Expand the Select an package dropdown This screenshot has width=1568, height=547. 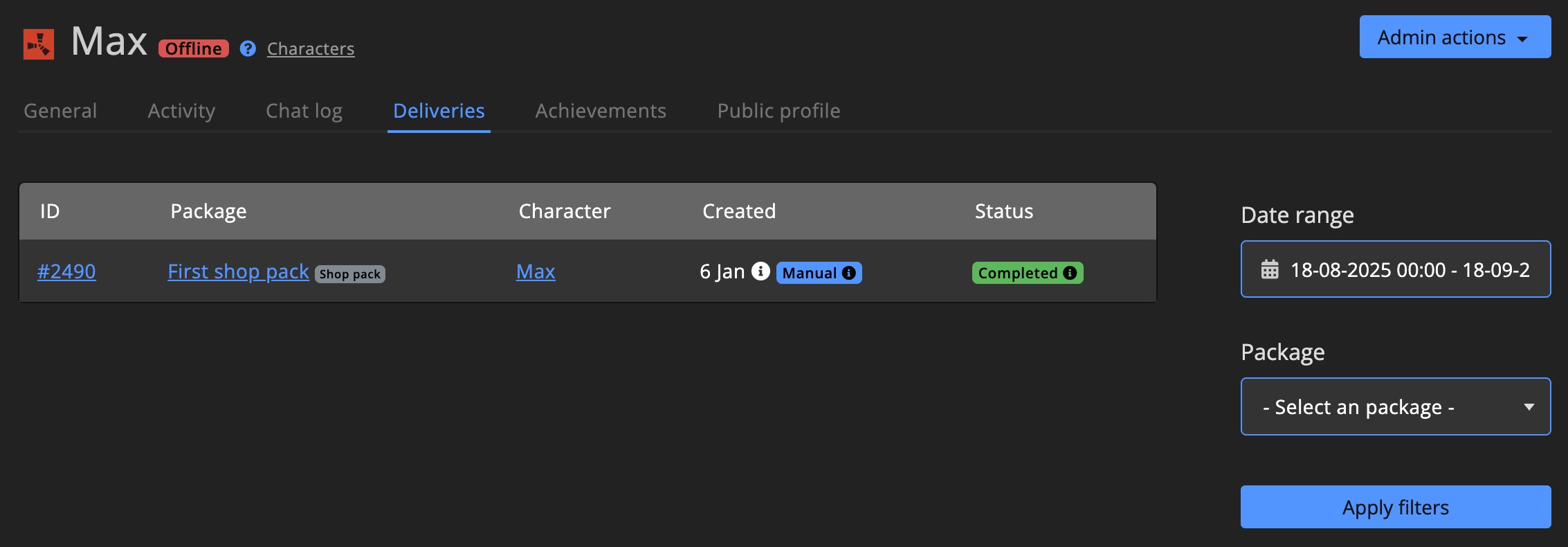1395,406
